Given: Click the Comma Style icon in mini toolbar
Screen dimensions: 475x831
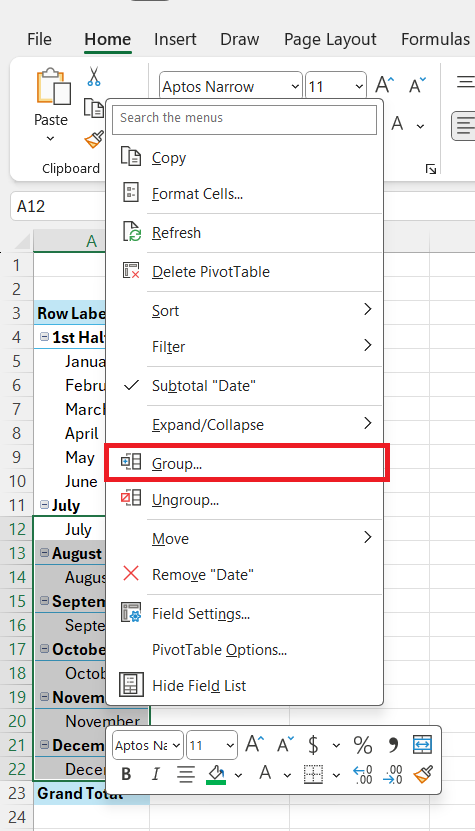Looking at the screenshot, I should (x=393, y=745).
